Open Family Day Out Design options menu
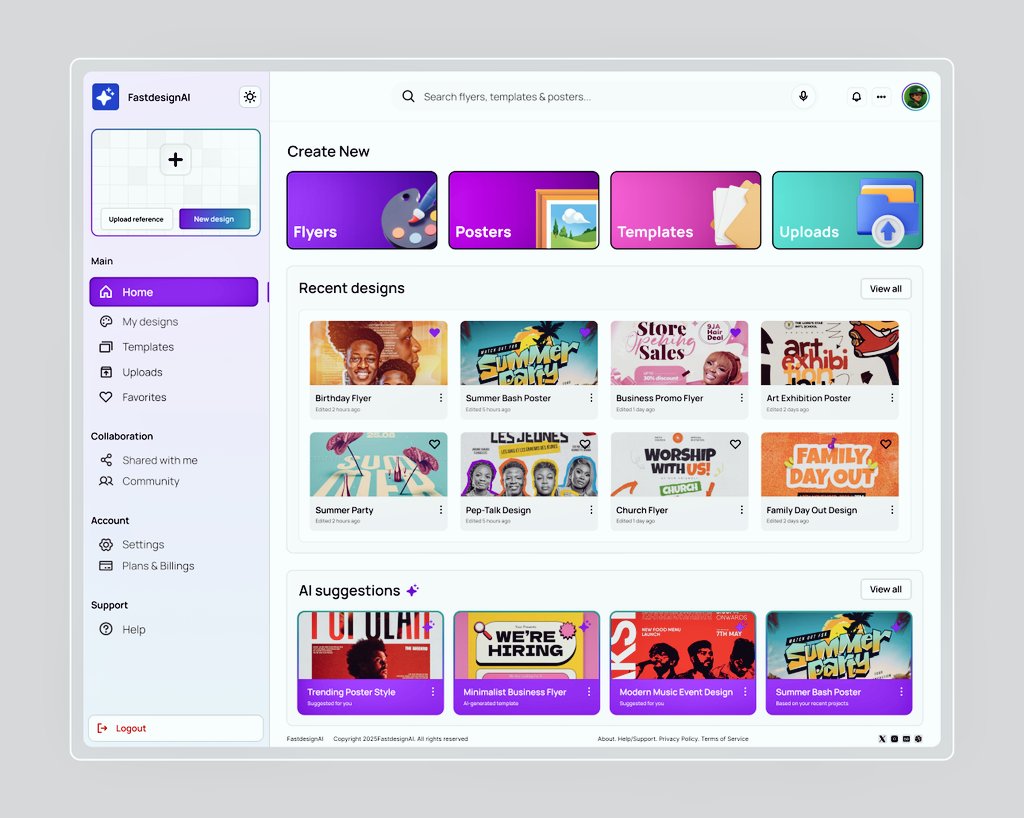 click(x=892, y=510)
